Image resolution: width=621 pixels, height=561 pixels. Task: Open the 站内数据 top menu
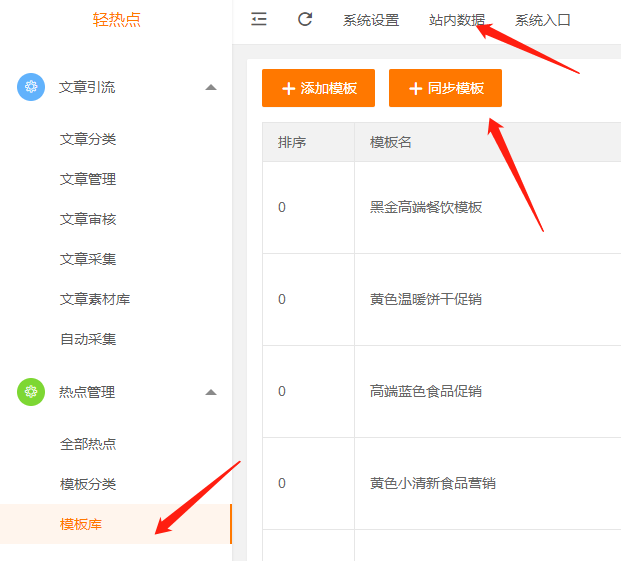click(x=457, y=20)
